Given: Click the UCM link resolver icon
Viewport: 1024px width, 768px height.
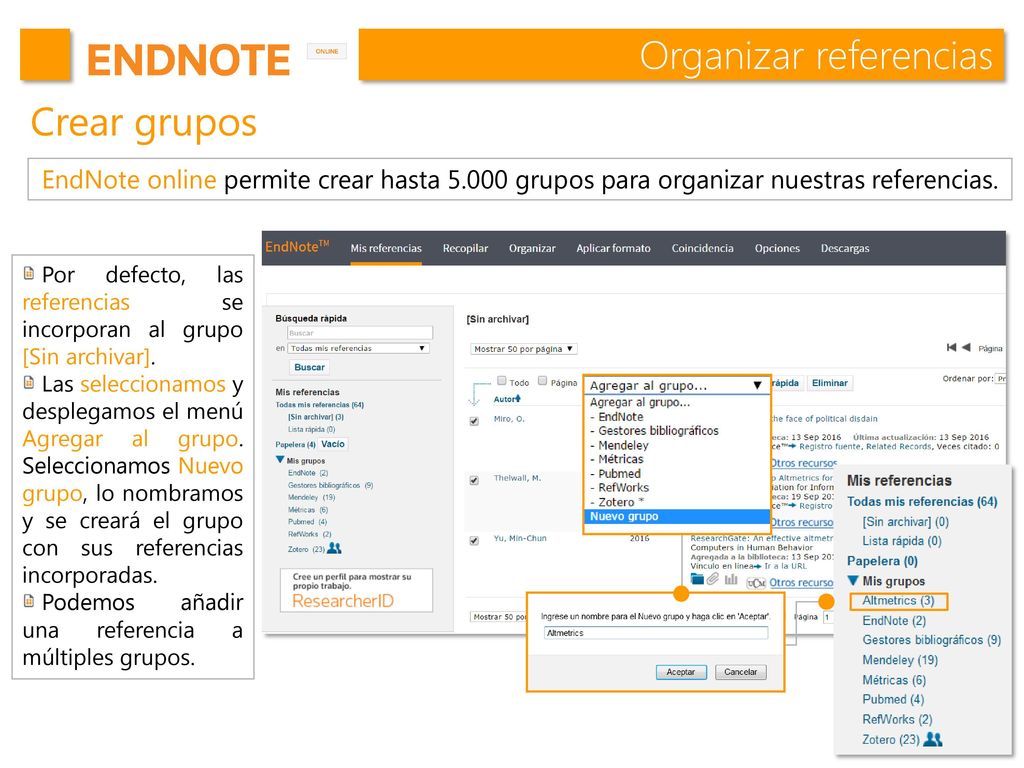Looking at the screenshot, I should (756, 583).
